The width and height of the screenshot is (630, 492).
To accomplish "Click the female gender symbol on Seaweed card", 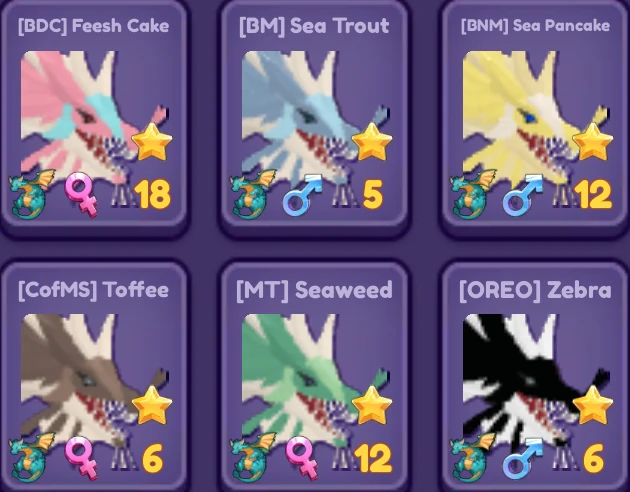I will [302, 458].
